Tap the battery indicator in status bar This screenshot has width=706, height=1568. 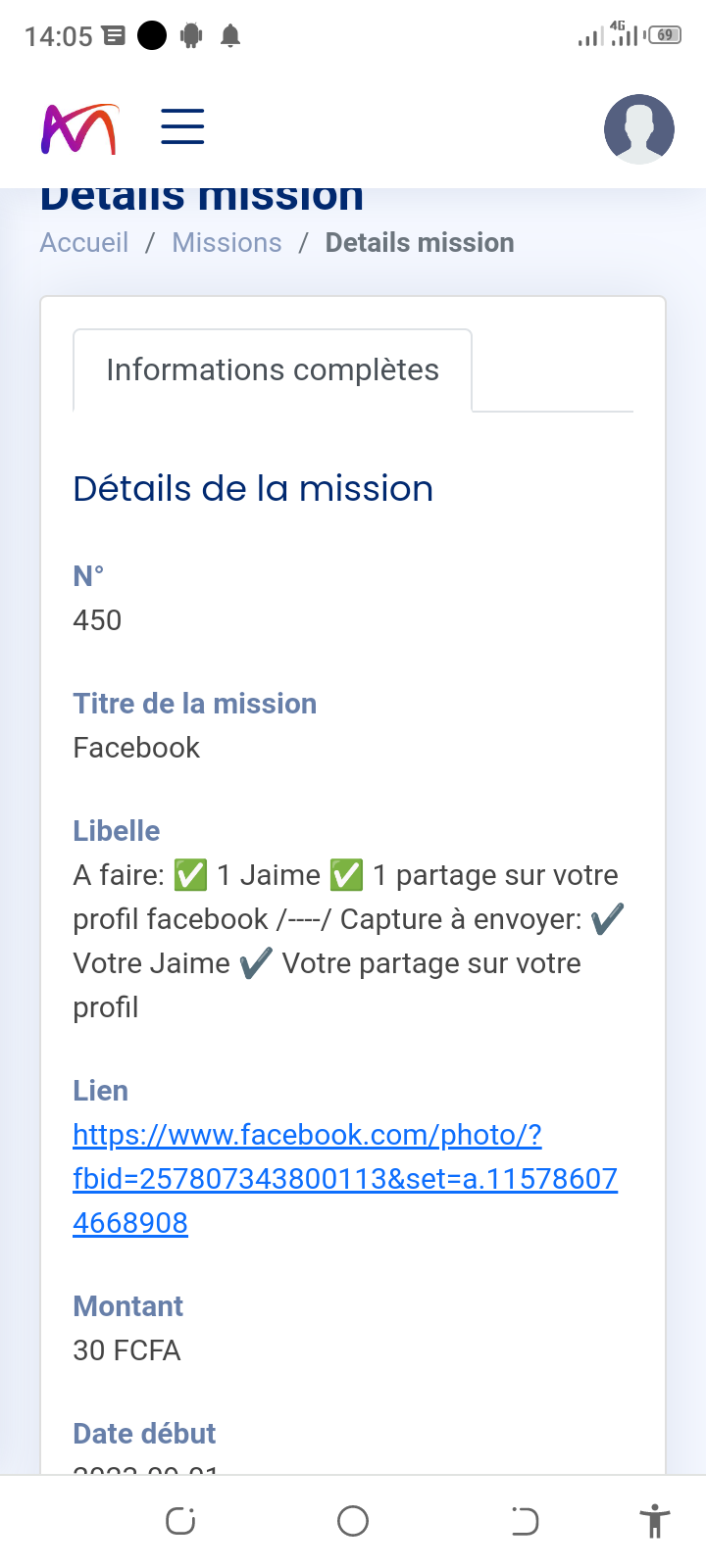666,35
